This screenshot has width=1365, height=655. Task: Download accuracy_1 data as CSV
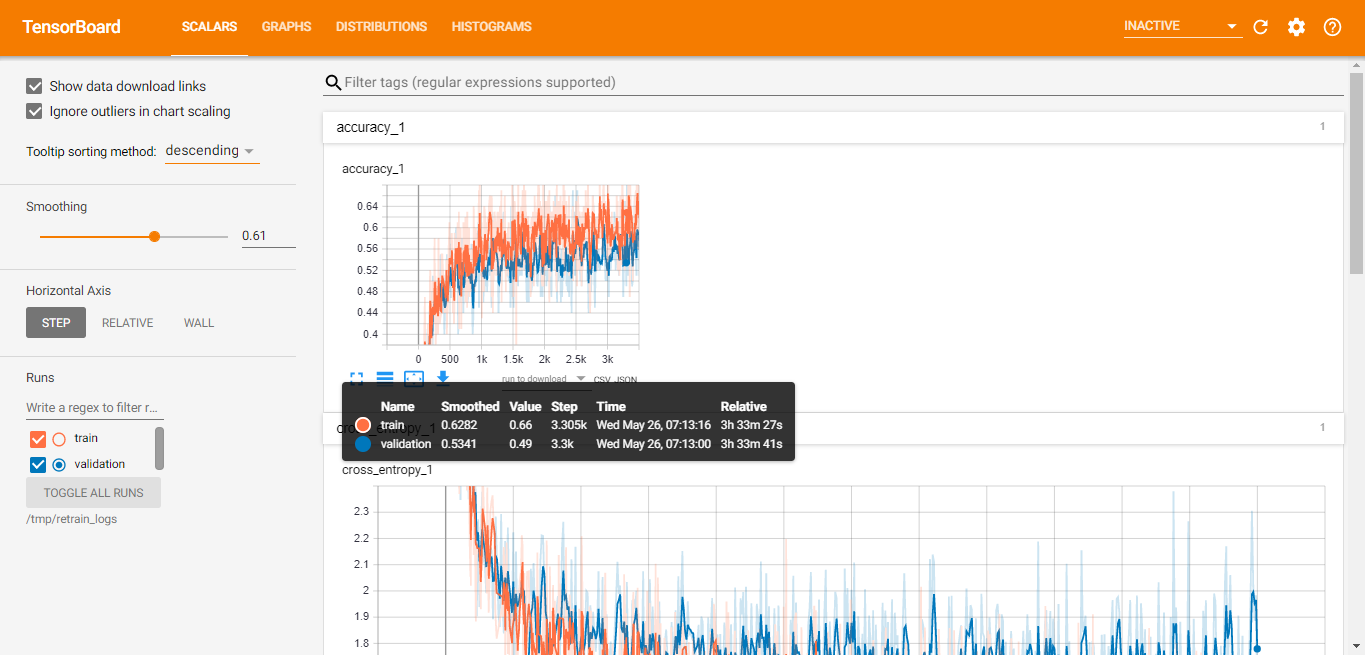tap(602, 380)
